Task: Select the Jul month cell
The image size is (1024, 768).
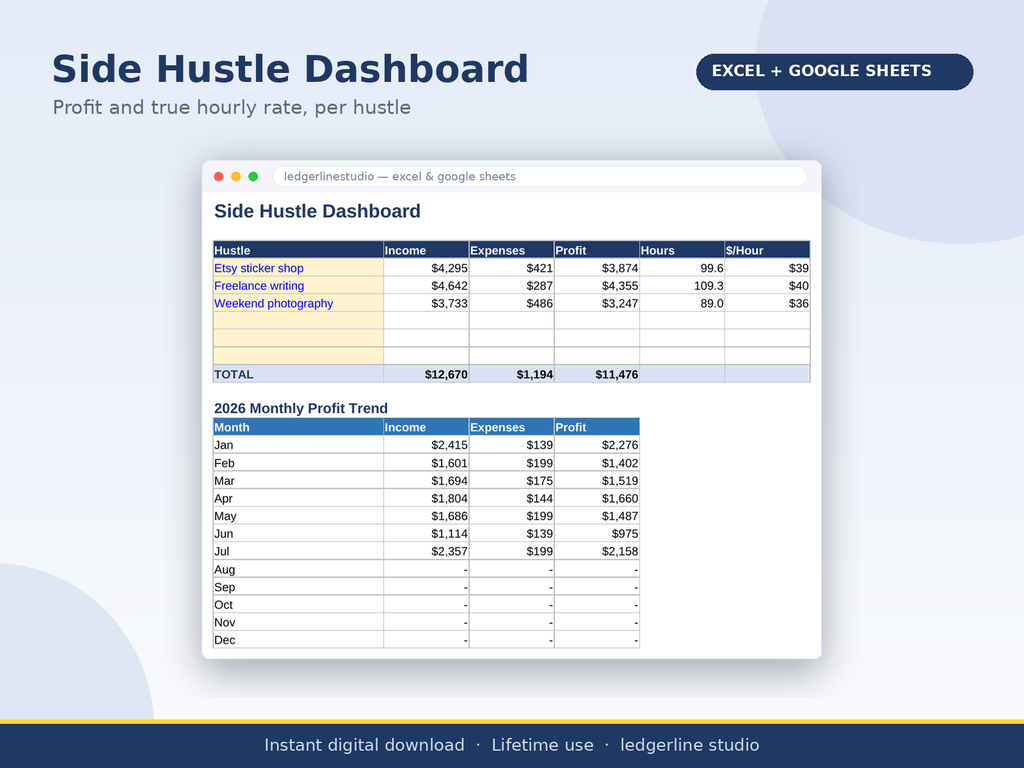Action: click(x=298, y=551)
